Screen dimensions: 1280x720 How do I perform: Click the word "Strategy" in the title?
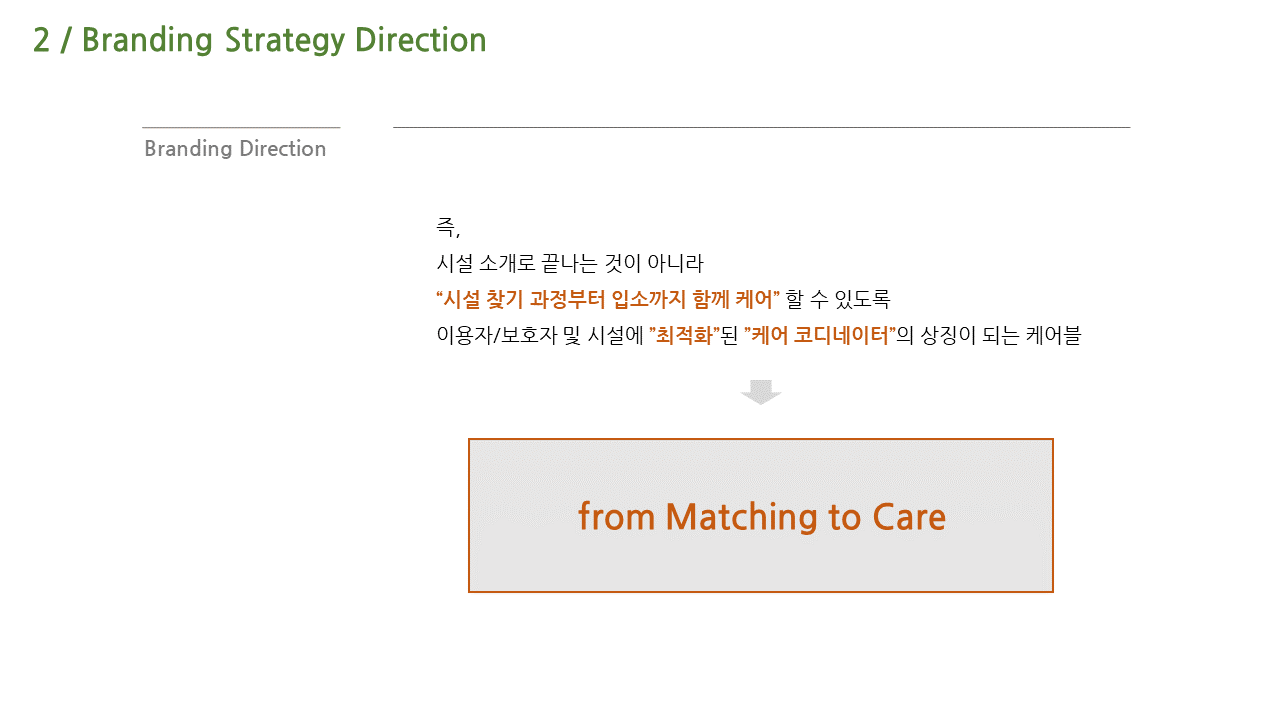(285, 41)
